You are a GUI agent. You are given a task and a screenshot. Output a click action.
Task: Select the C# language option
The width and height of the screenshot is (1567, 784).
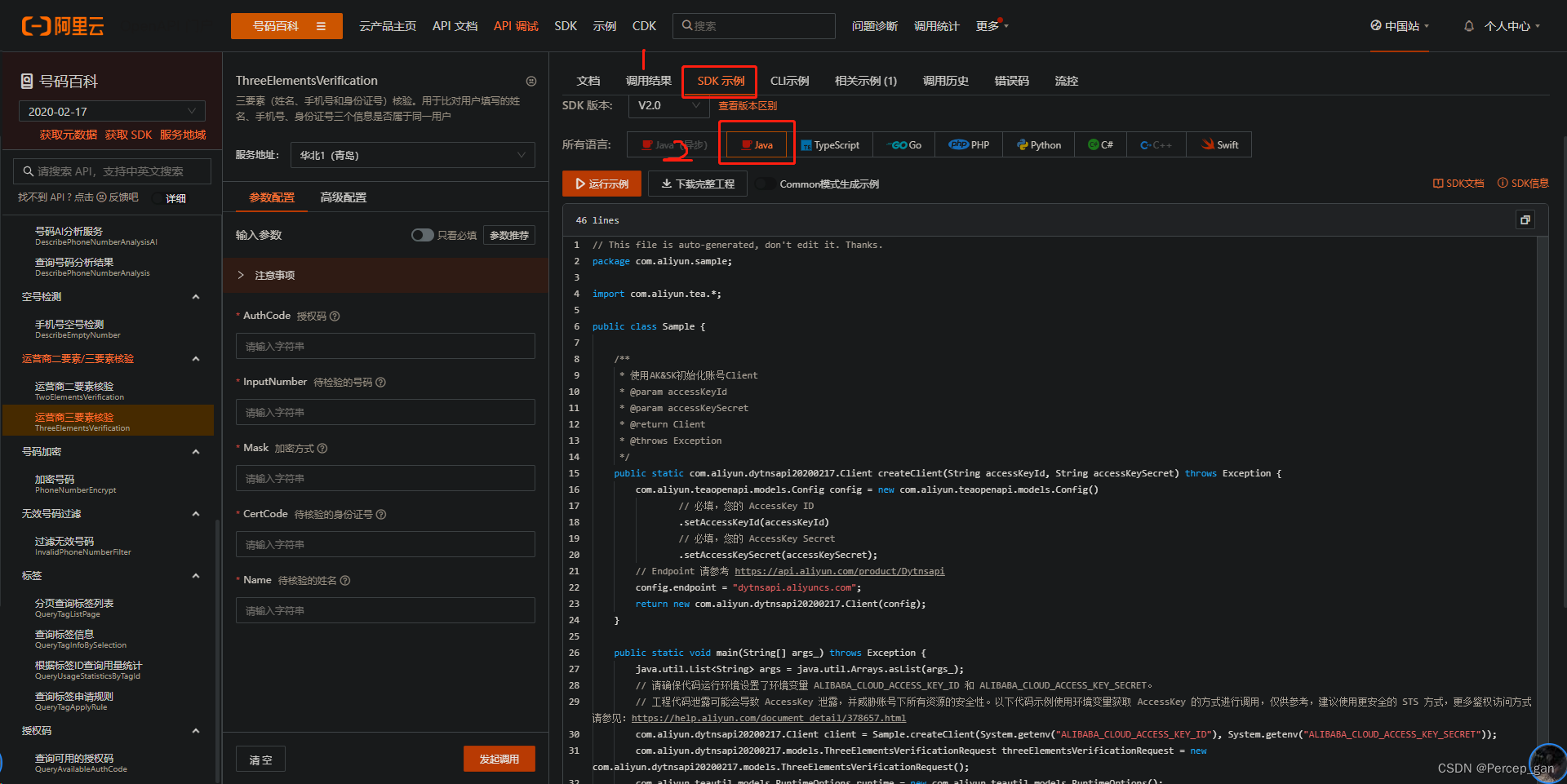(x=1101, y=145)
